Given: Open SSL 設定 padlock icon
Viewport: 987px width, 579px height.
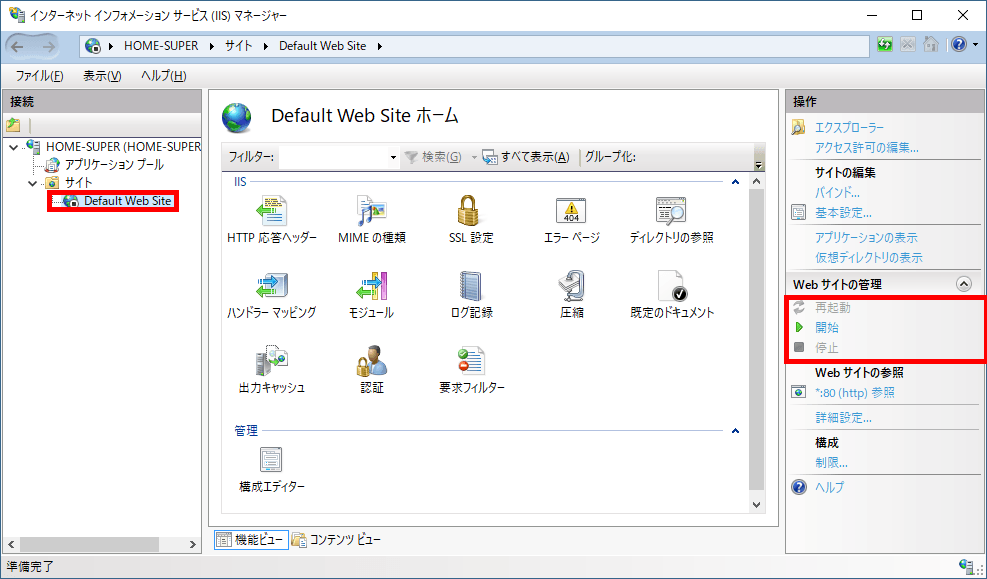Looking at the screenshot, I should coord(471,211).
